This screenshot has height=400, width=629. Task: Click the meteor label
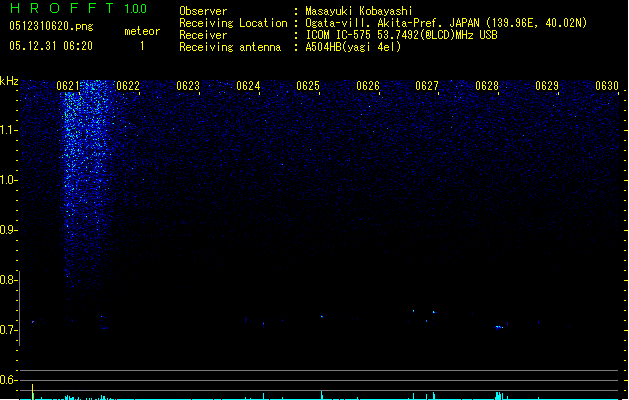pos(142,31)
